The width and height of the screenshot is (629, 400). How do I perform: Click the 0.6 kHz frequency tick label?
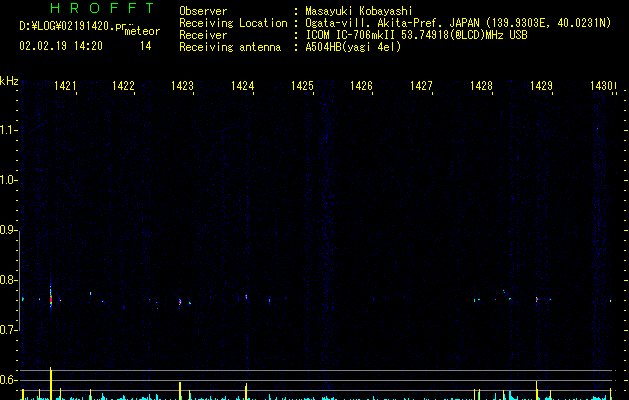click(x=8, y=380)
